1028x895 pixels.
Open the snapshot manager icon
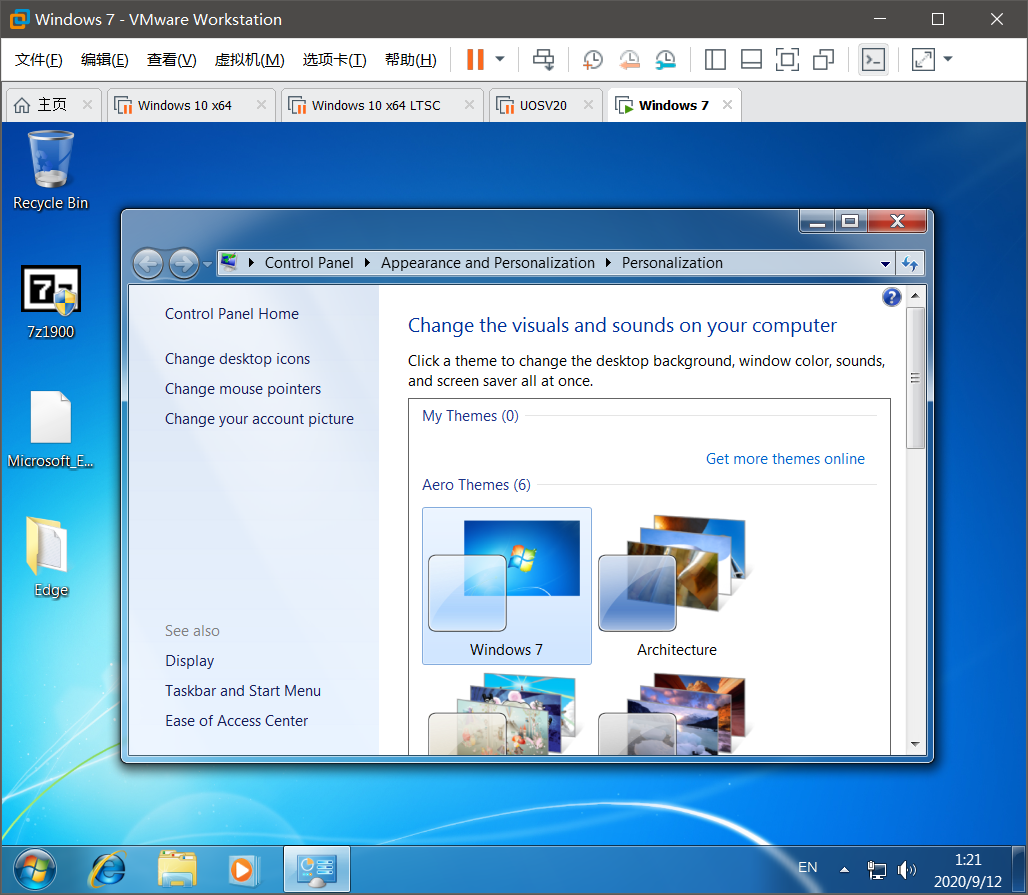coord(665,60)
